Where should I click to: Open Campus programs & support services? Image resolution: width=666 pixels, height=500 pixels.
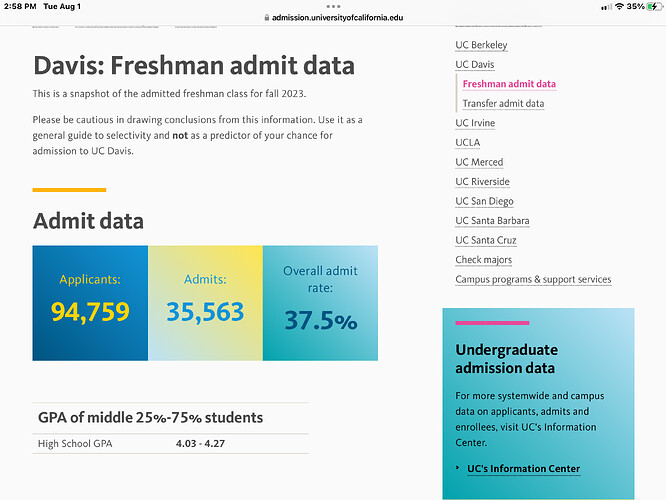[533, 279]
